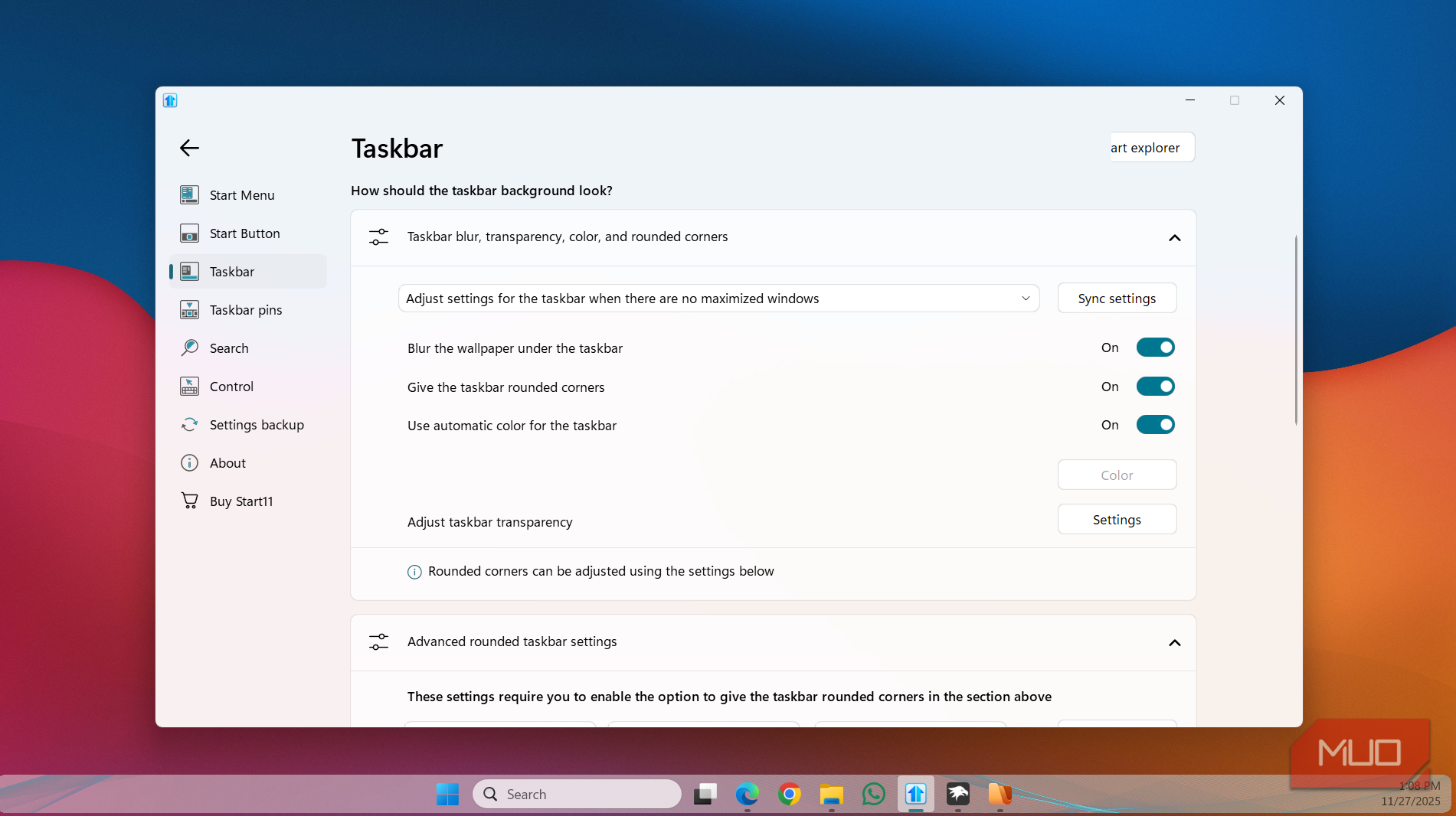The width and height of the screenshot is (1456, 816).
Task: Go to the Search settings page
Action: point(248,348)
